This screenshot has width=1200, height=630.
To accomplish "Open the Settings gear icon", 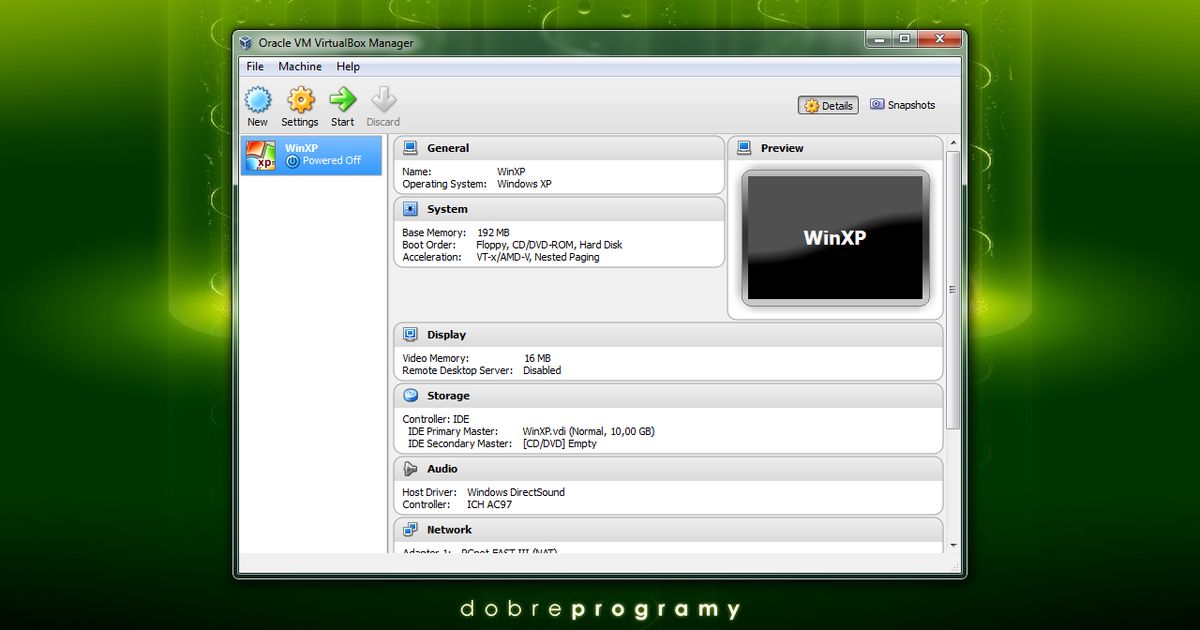I will (300, 100).
